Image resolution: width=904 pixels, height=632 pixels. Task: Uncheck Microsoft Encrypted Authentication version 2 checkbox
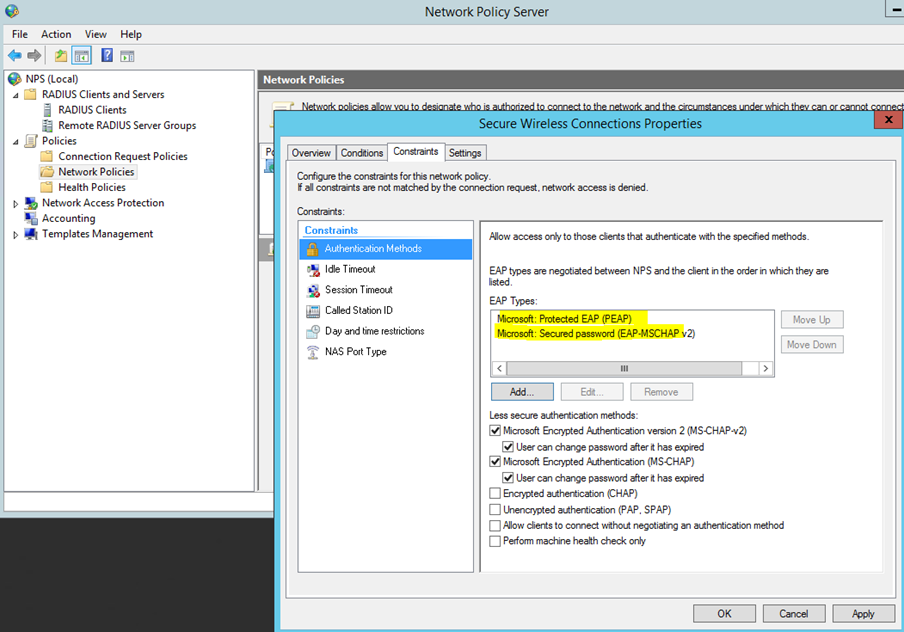[495, 431]
